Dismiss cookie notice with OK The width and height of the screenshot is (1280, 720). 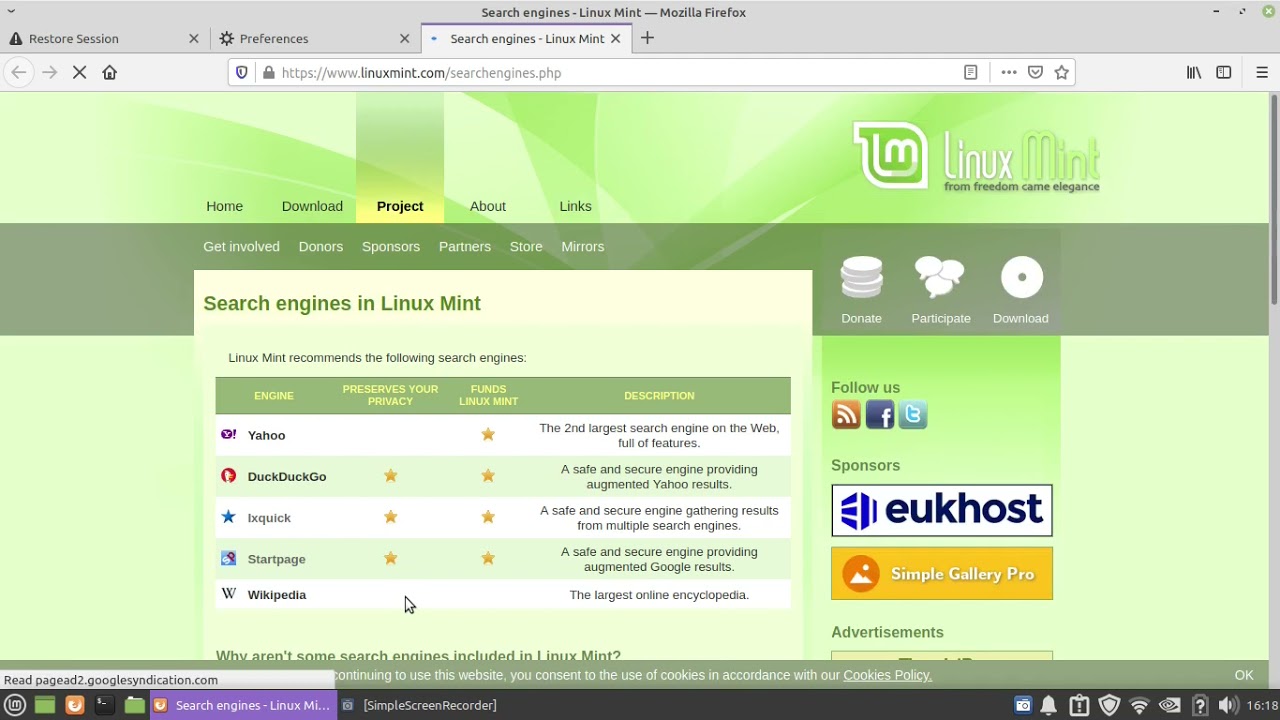1244,675
